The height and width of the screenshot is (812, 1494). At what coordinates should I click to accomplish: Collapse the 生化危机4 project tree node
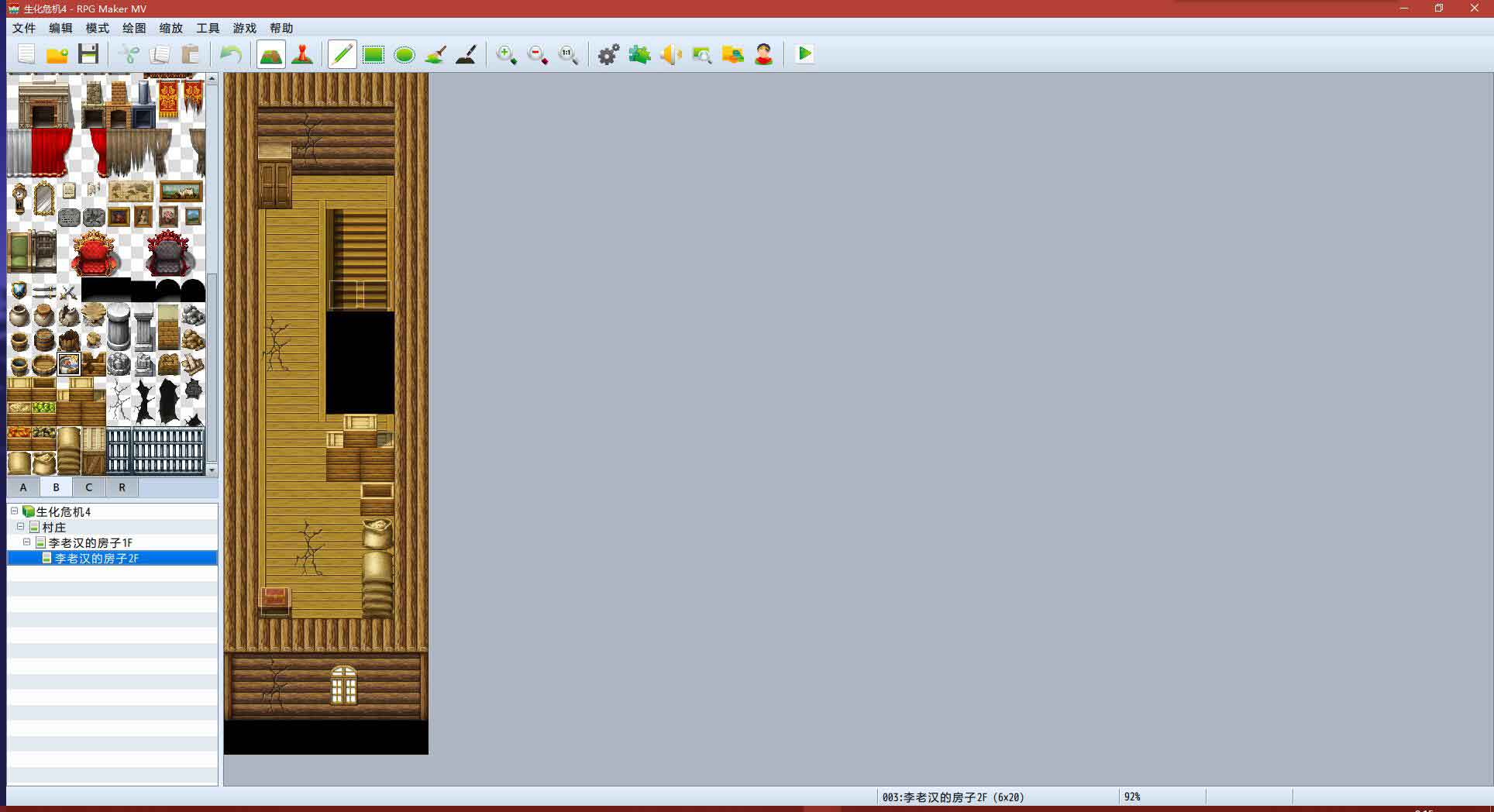pyautogui.click(x=14, y=511)
